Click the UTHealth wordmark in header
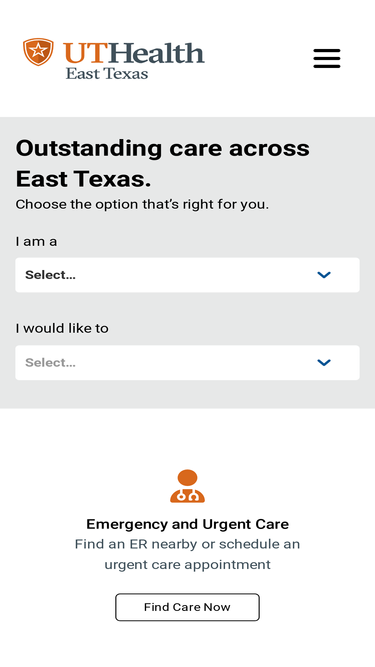This screenshot has width=375, height=667. click(134, 53)
